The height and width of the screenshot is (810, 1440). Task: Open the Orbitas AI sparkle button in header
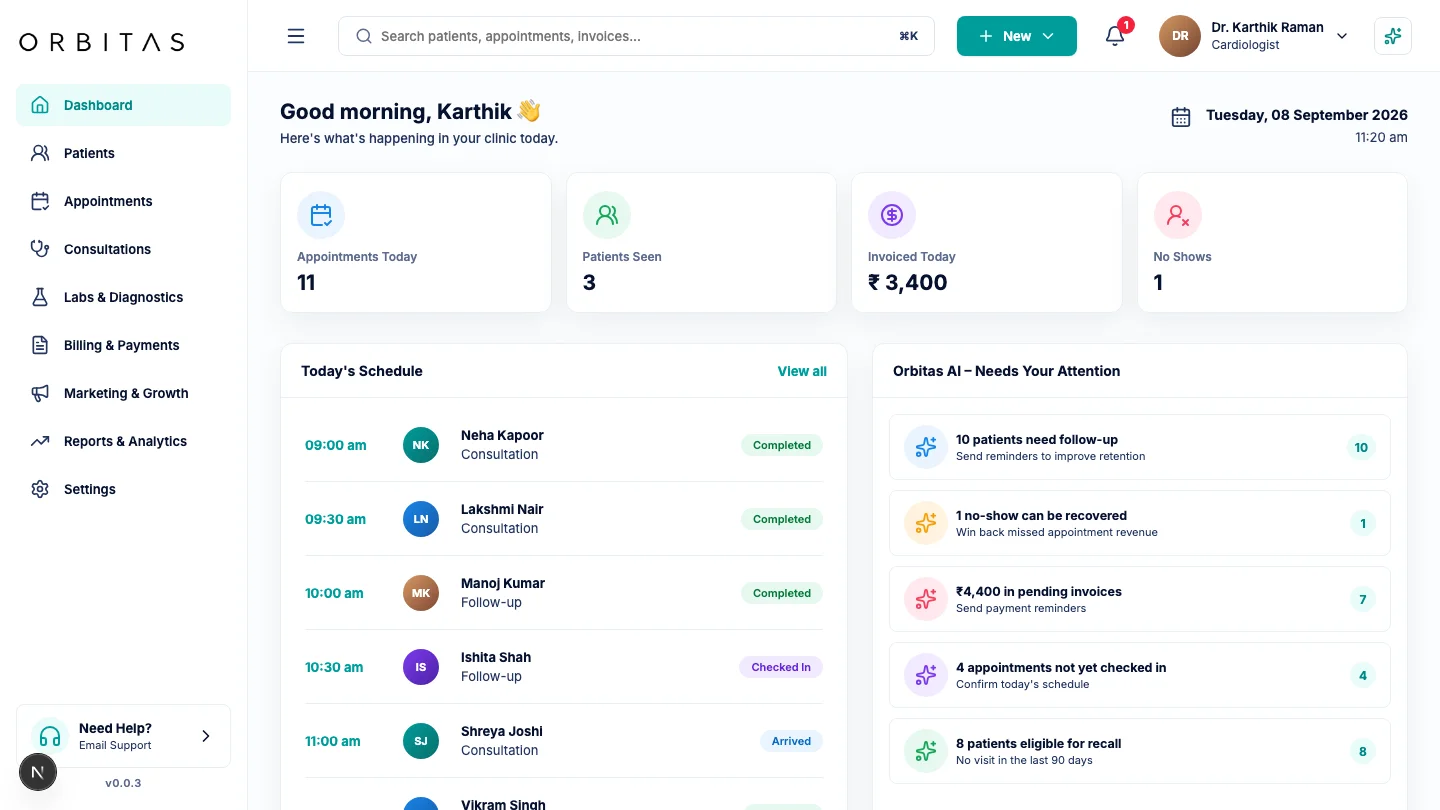1393,36
